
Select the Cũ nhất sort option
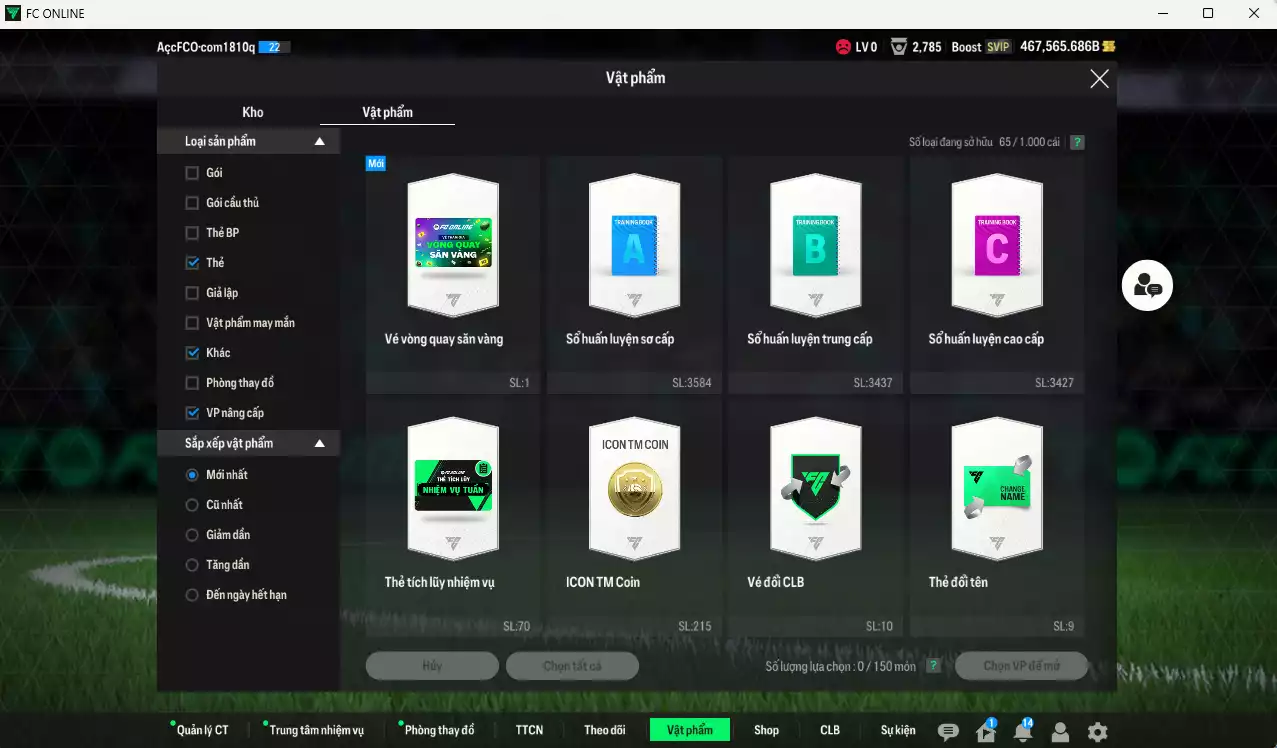coord(193,505)
